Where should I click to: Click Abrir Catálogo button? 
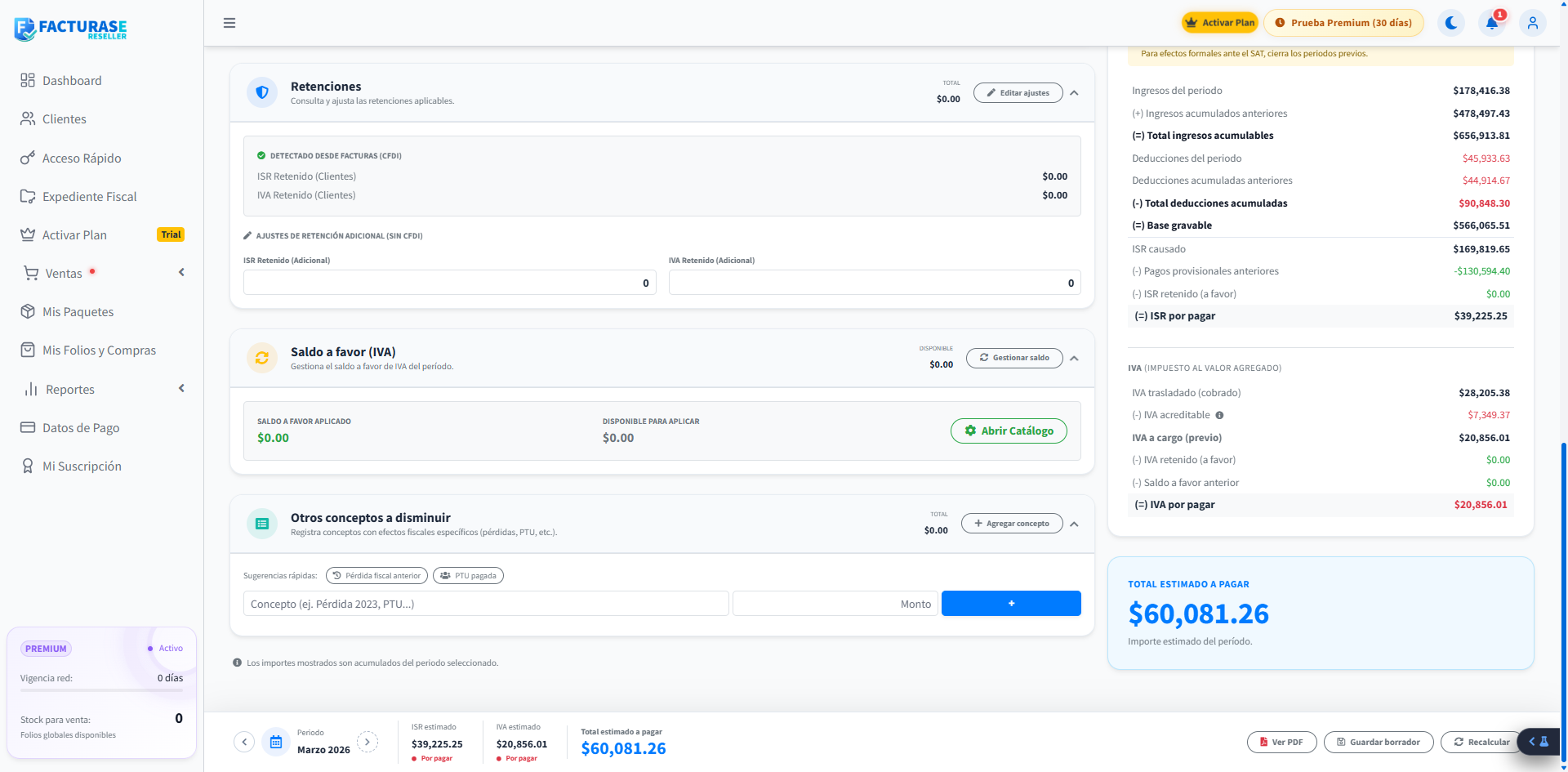tap(1009, 431)
